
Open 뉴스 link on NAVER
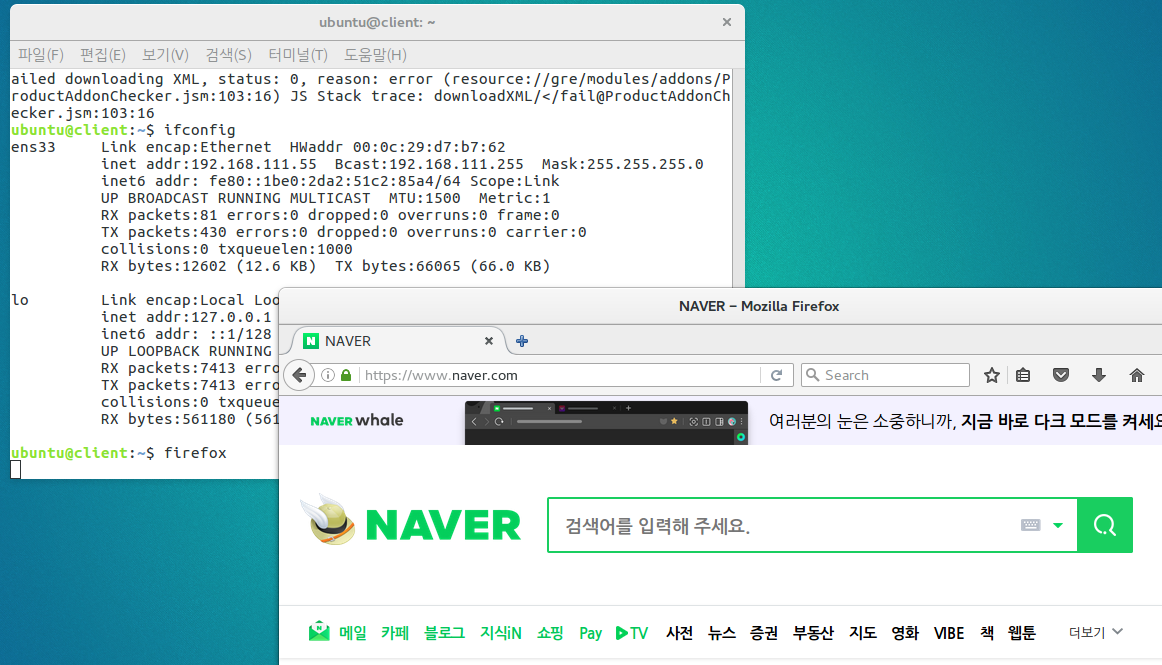[x=722, y=632]
